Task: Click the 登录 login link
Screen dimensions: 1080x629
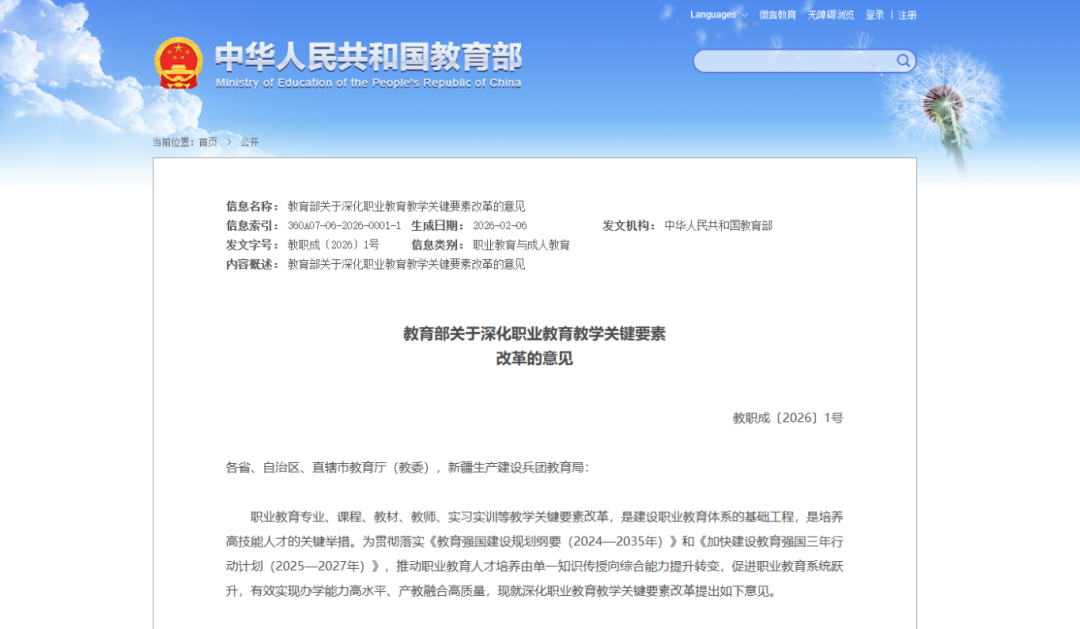Action: click(x=875, y=15)
